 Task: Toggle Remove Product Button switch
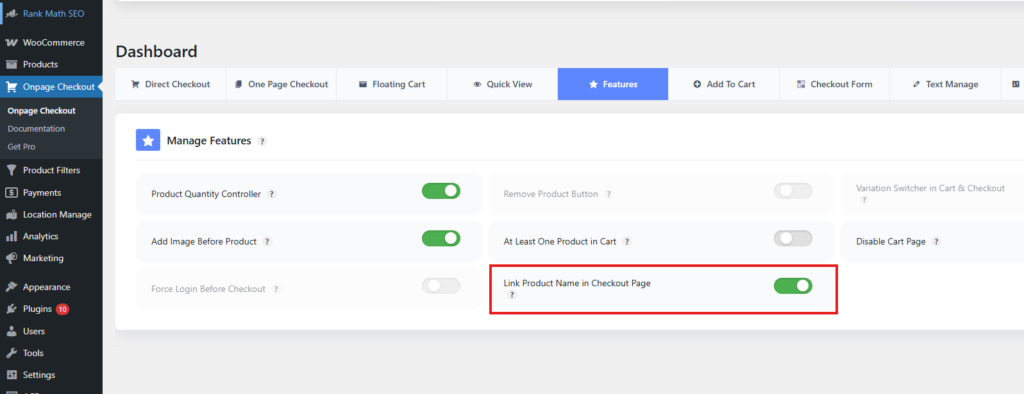(x=793, y=191)
